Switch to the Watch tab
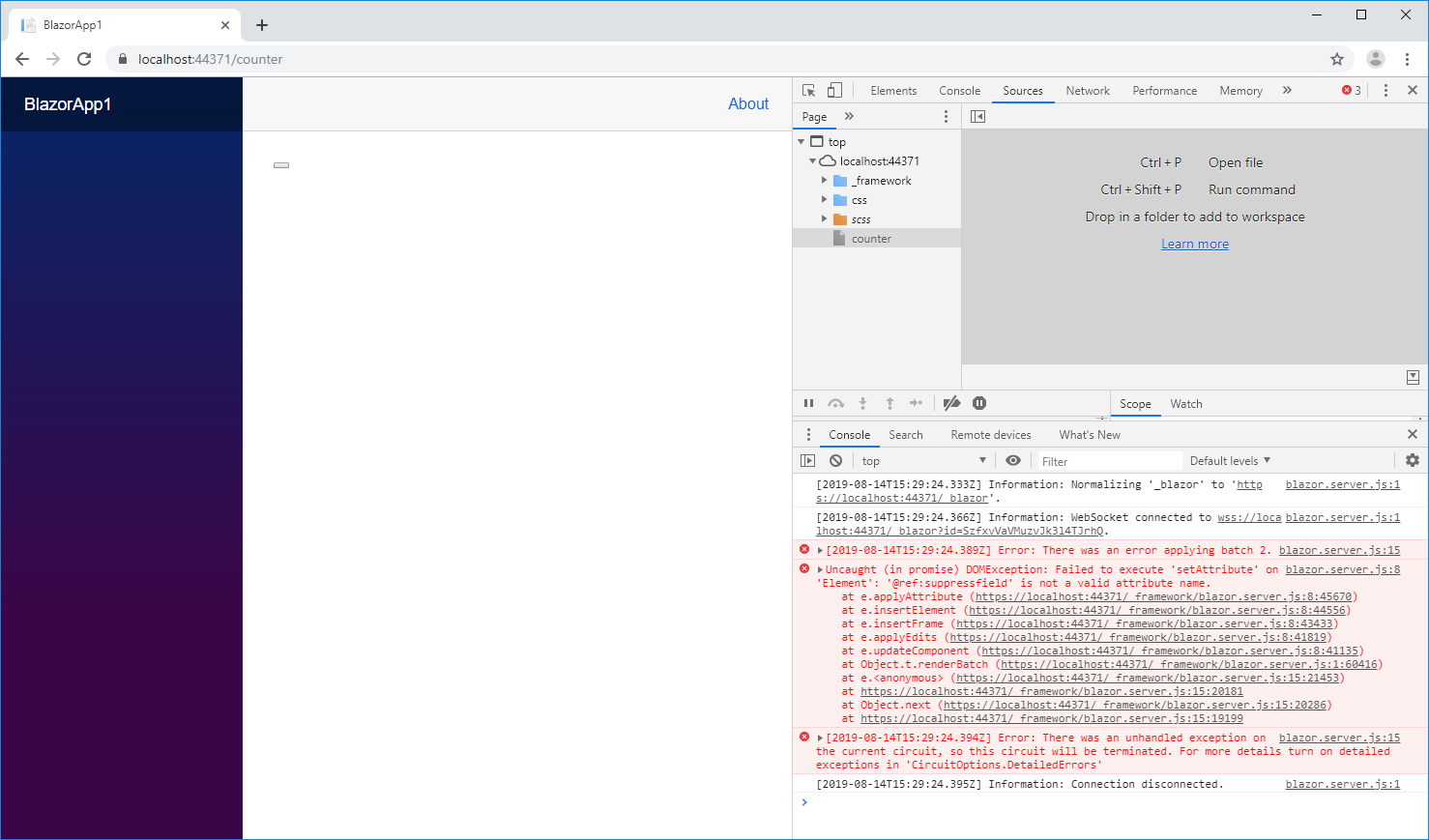Viewport: 1429px width, 840px height. coord(1185,403)
